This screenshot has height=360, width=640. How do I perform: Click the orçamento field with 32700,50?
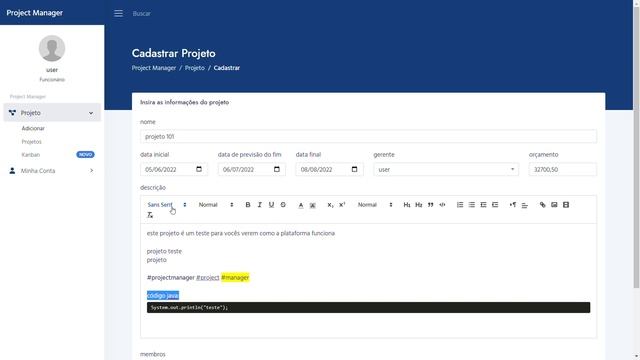tap(562, 169)
